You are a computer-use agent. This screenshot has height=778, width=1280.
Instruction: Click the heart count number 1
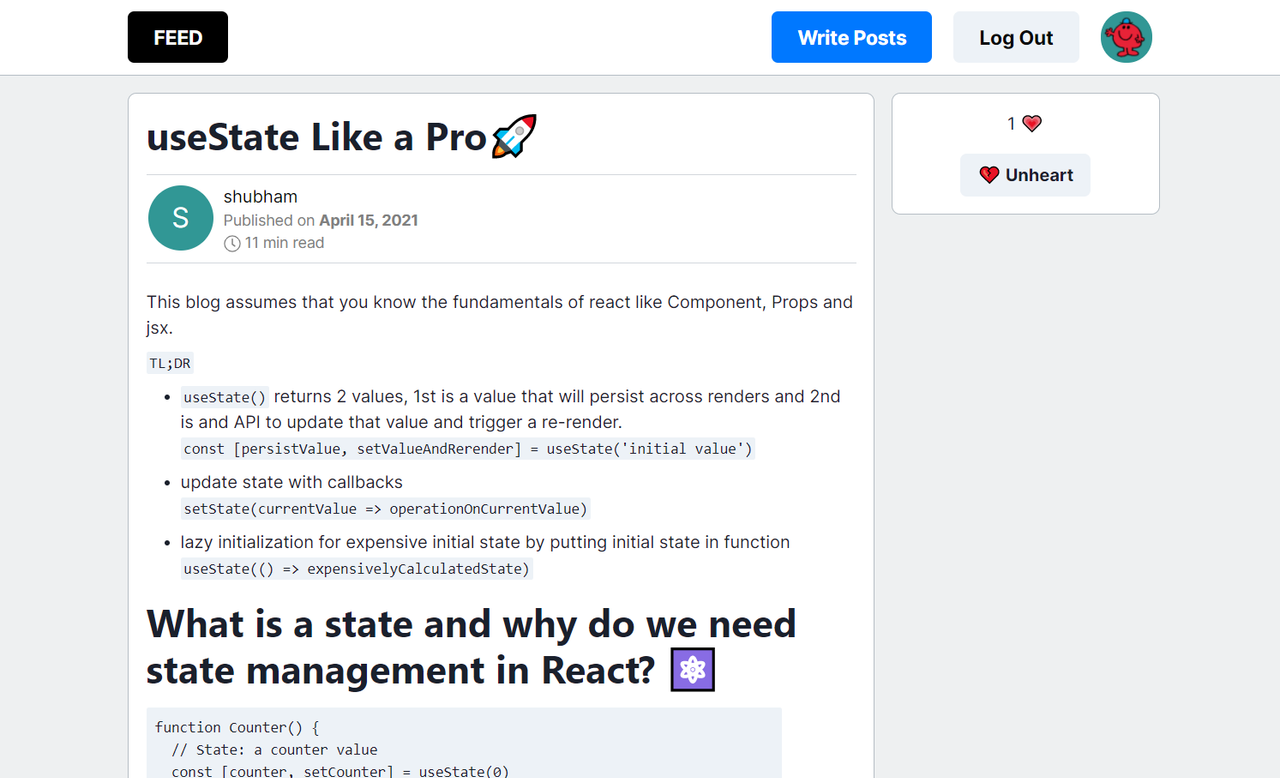click(x=1010, y=122)
